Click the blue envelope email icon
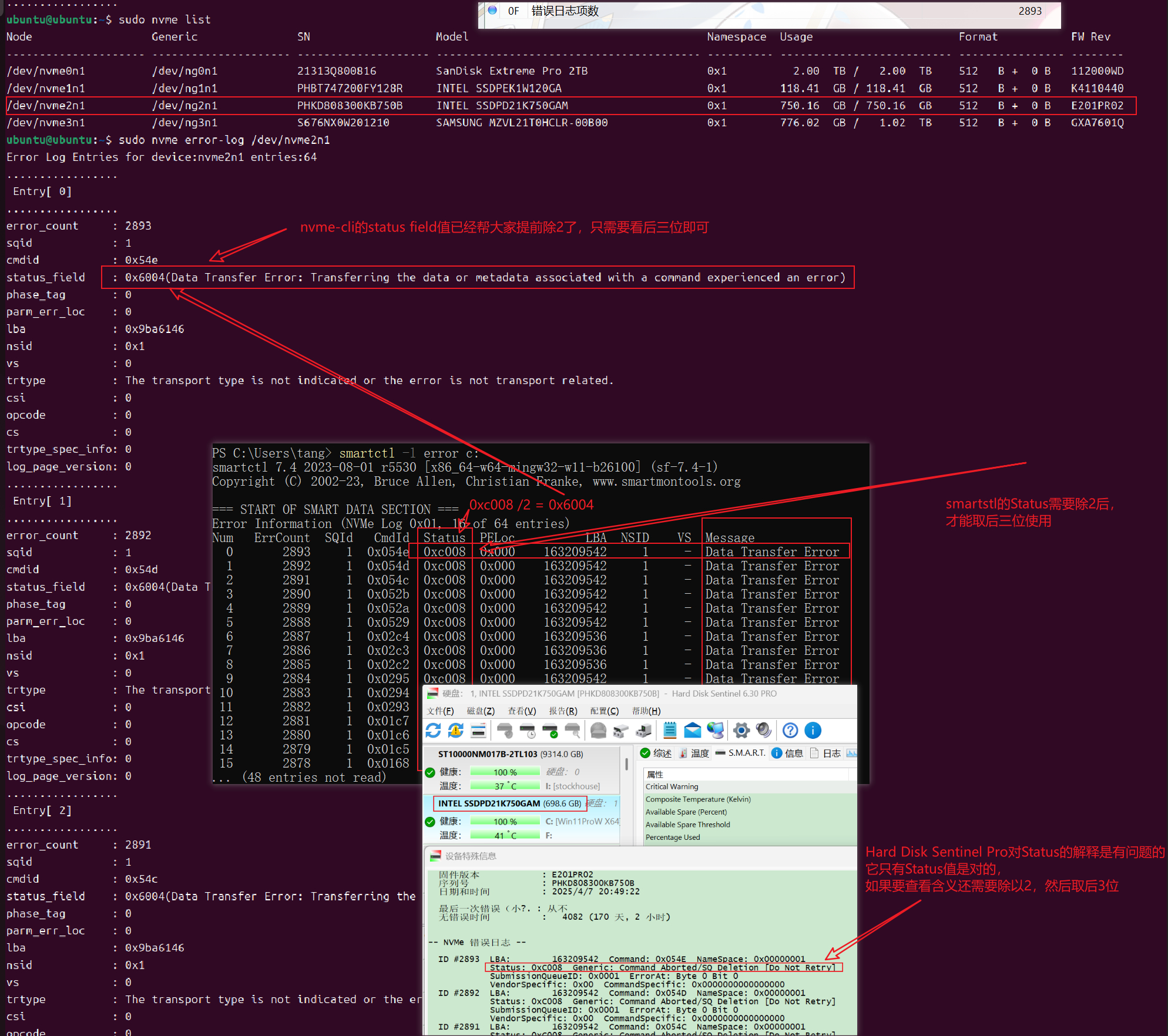 tap(693, 730)
